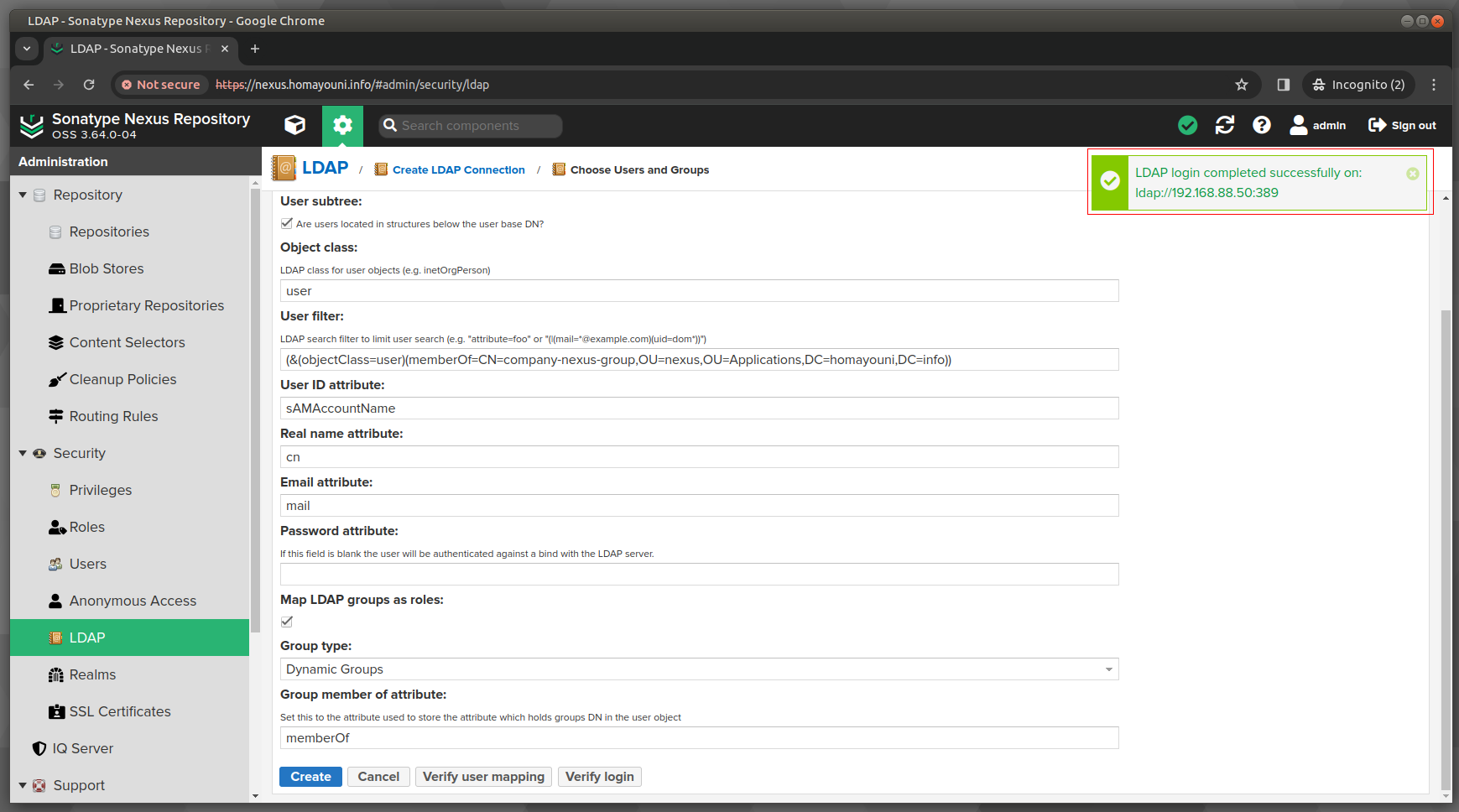Viewport: 1459px width, 812px height.
Task: Open the tab search dropdown arrow
Action: tap(27, 49)
